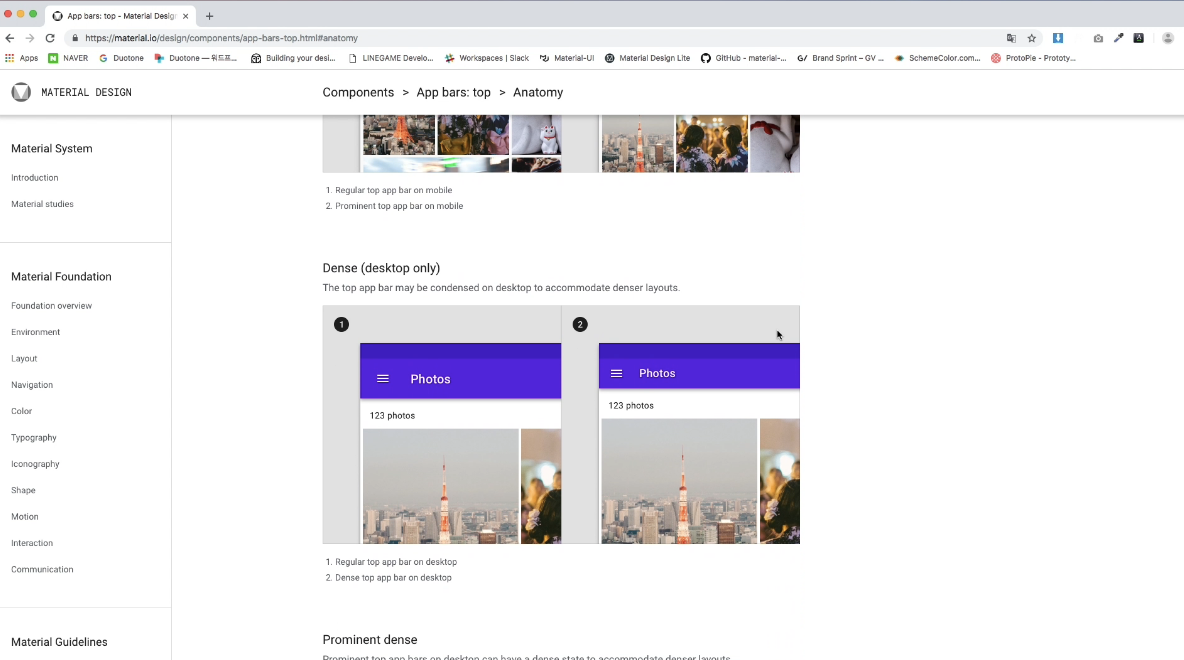This screenshot has width=1184, height=660.
Task: Open Color in the sidebar
Action: pyautogui.click(x=22, y=412)
